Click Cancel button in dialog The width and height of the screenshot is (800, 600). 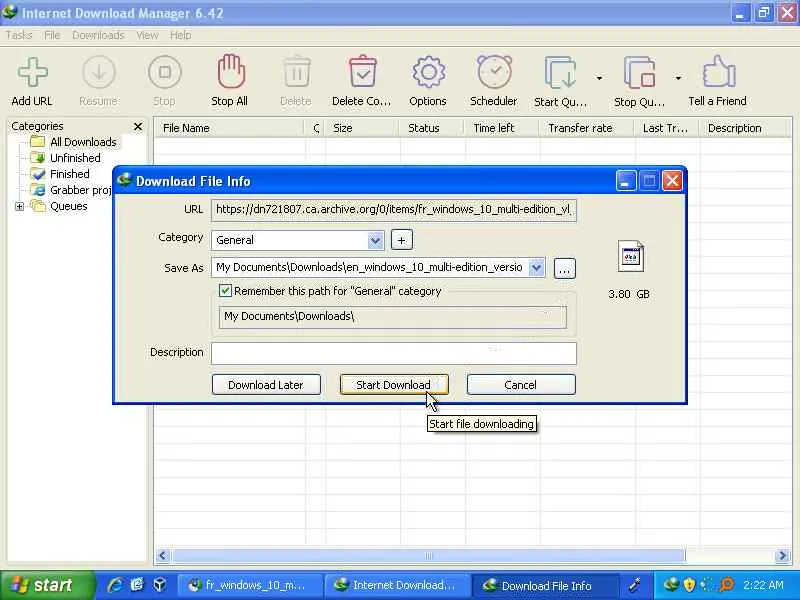521,385
